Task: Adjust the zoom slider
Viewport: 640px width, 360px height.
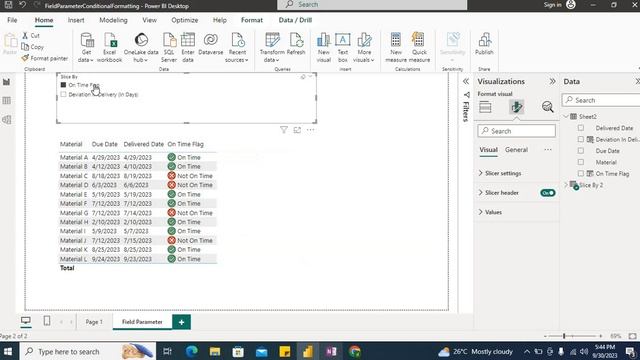Action: tap(564, 336)
